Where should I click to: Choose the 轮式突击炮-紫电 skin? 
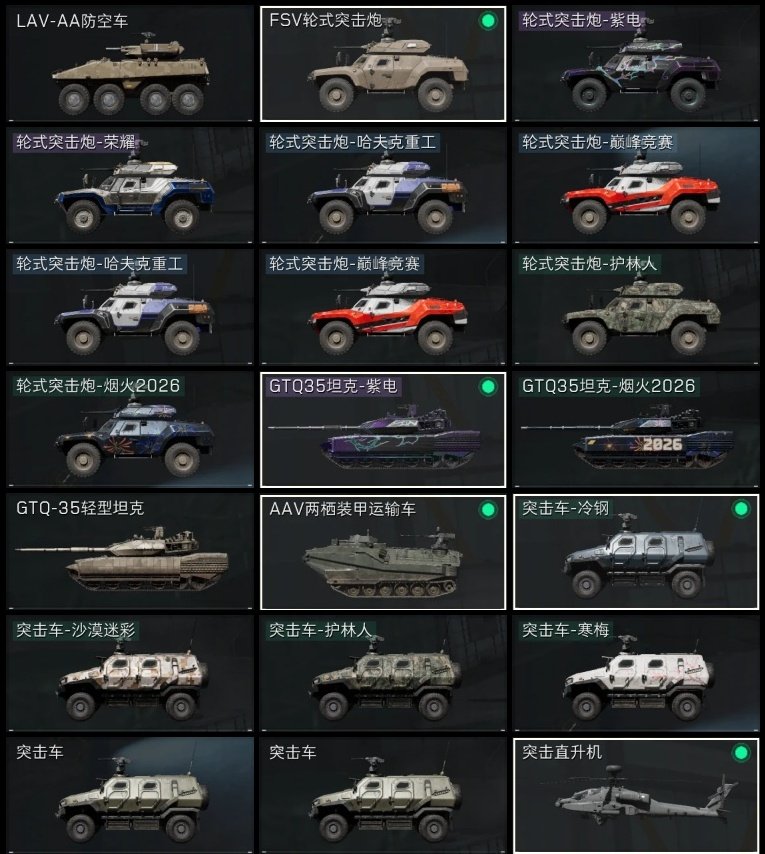[636, 64]
